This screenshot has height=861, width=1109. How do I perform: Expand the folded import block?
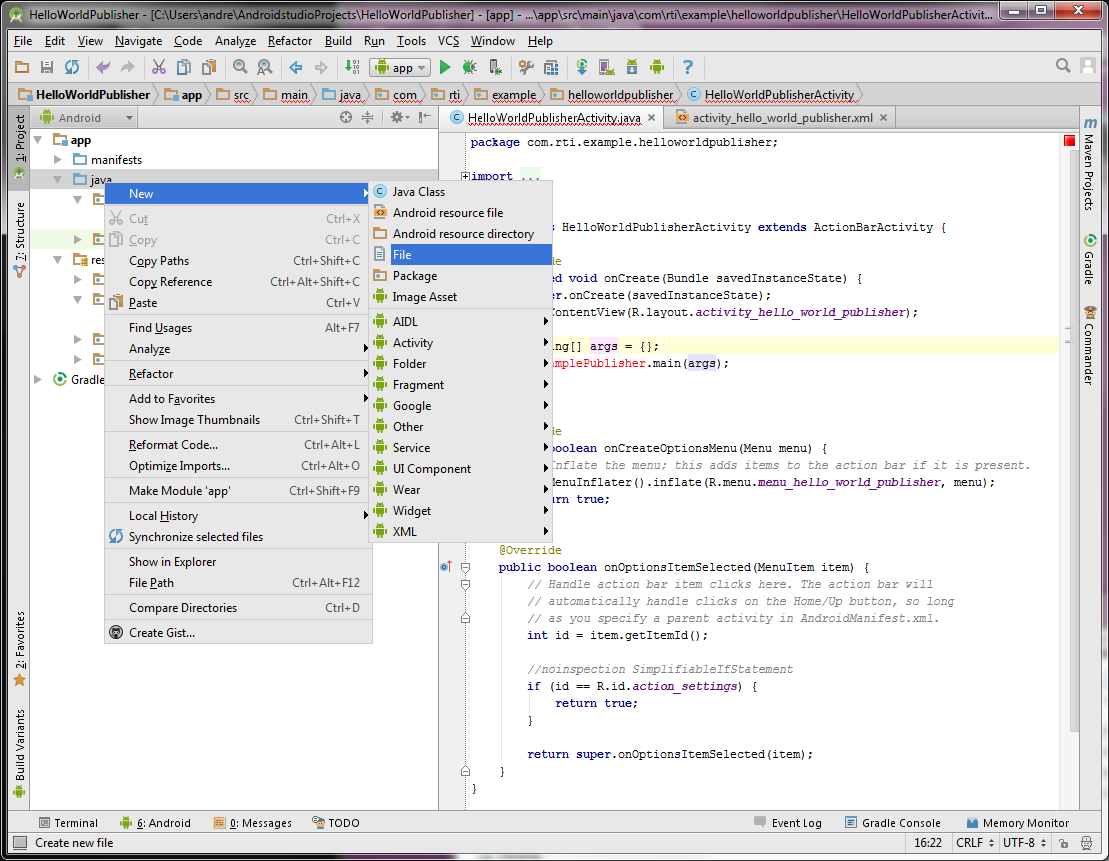[x=465, y=176]
